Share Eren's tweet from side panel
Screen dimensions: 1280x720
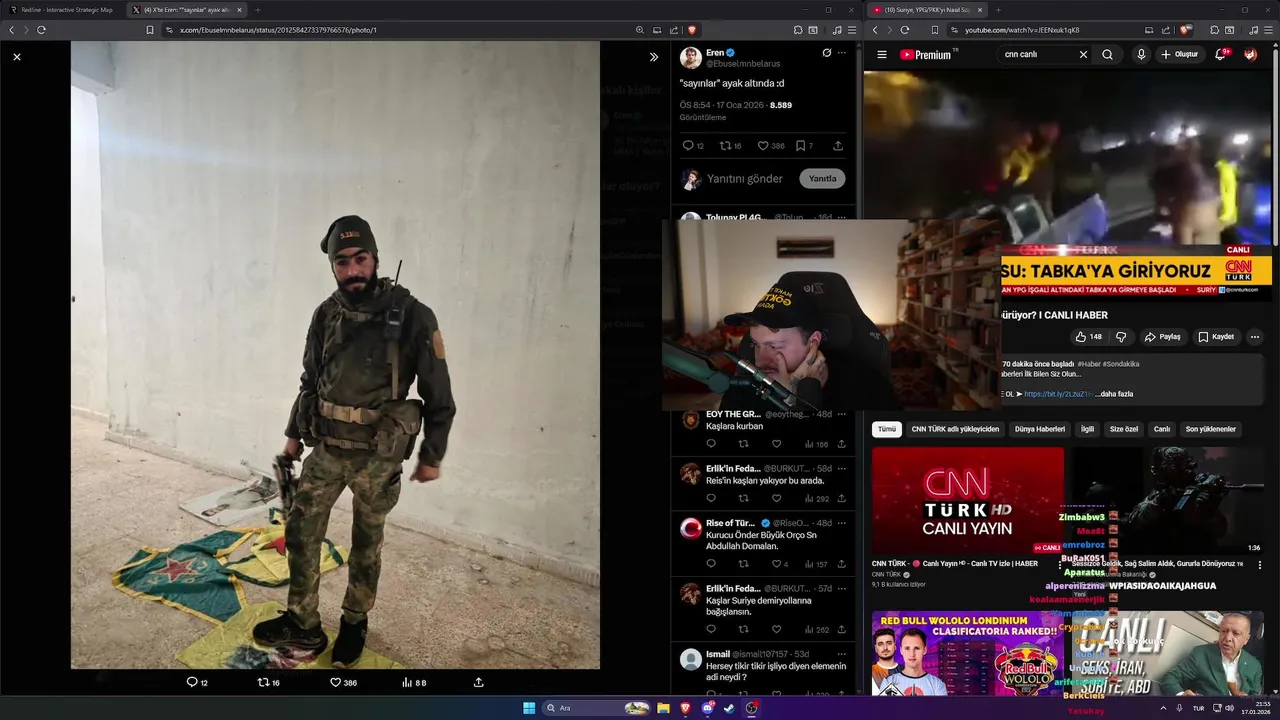[x=838, y=146]
